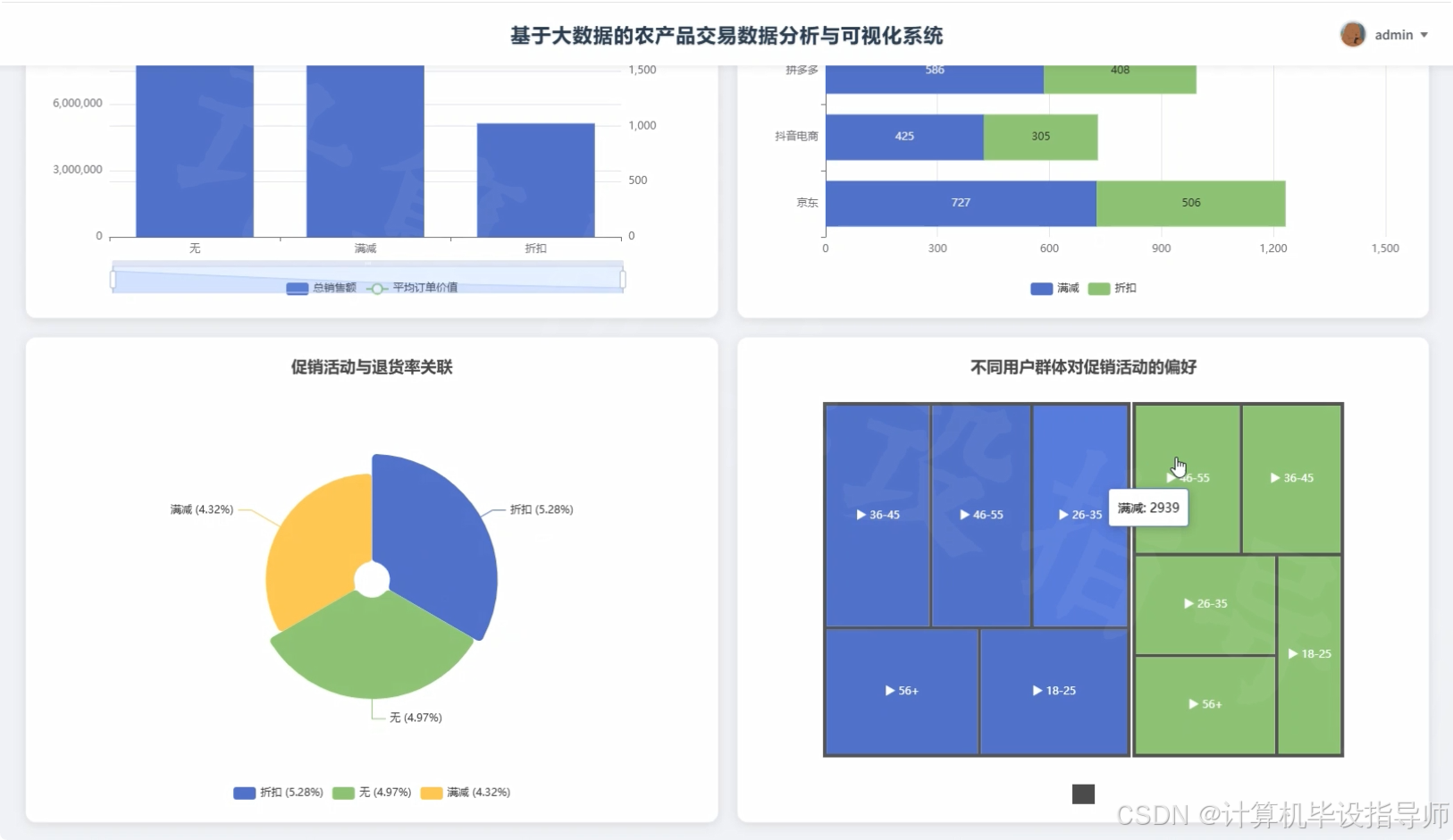The image size is (1453, 840).
Task: Toggle pie legend item 无 (4.97%)
Action: (372, 793)
